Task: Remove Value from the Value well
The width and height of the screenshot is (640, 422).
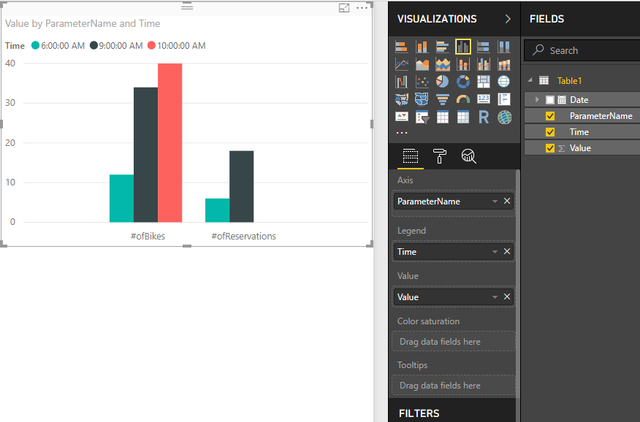Action: click(507, 297)
